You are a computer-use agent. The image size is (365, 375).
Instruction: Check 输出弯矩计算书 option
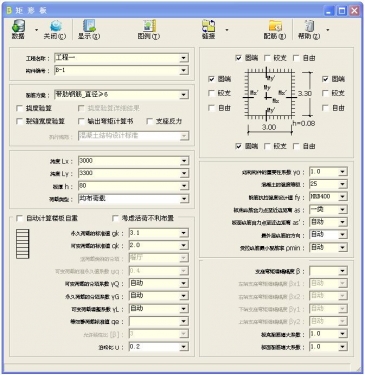click(81, 121)
